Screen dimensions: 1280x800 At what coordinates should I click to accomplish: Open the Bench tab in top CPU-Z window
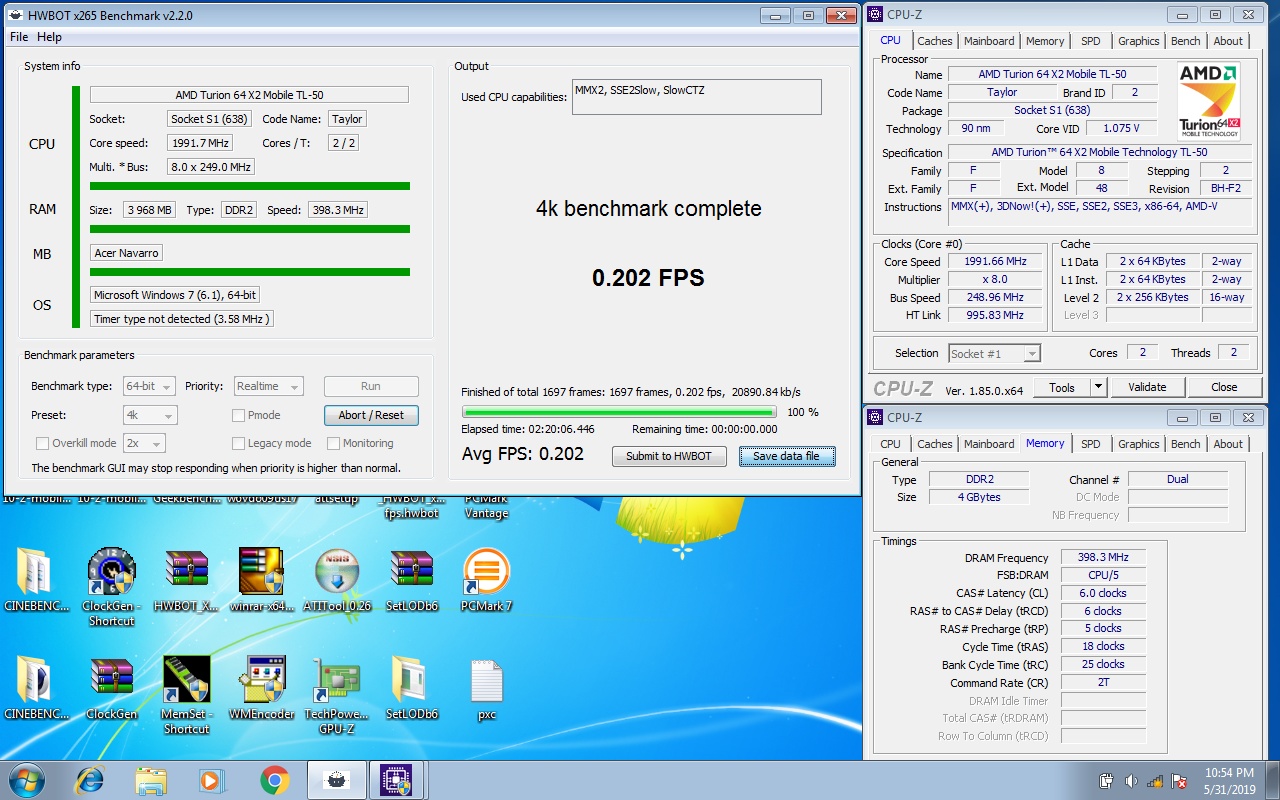(x=1185, y=41)
